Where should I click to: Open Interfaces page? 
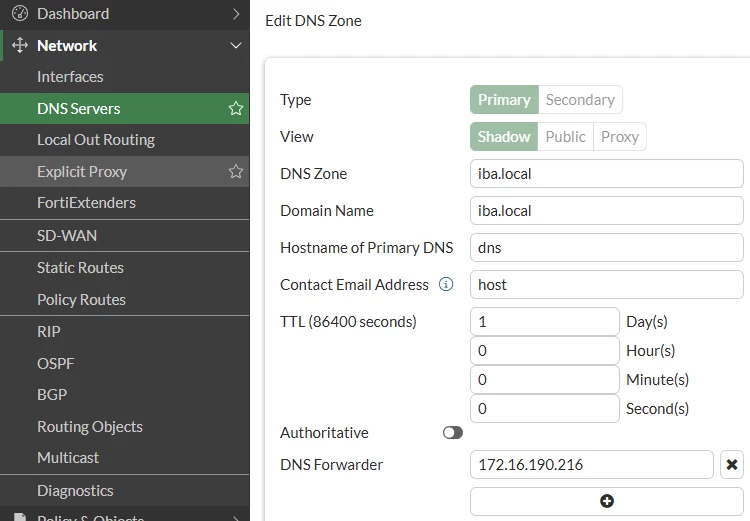[x=124, y=77]
